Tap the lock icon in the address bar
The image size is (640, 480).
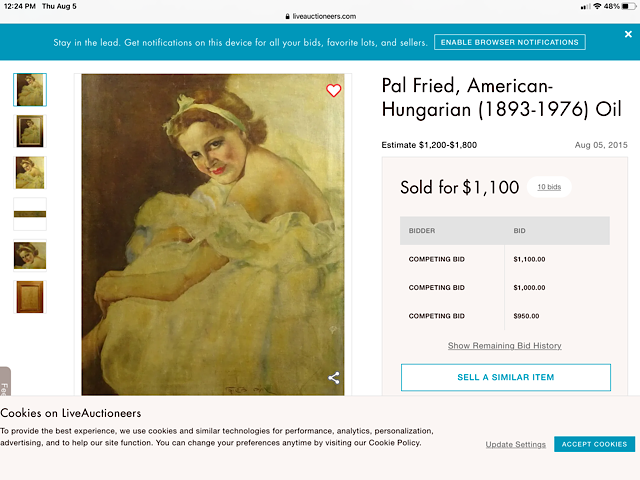coord(288,16)
